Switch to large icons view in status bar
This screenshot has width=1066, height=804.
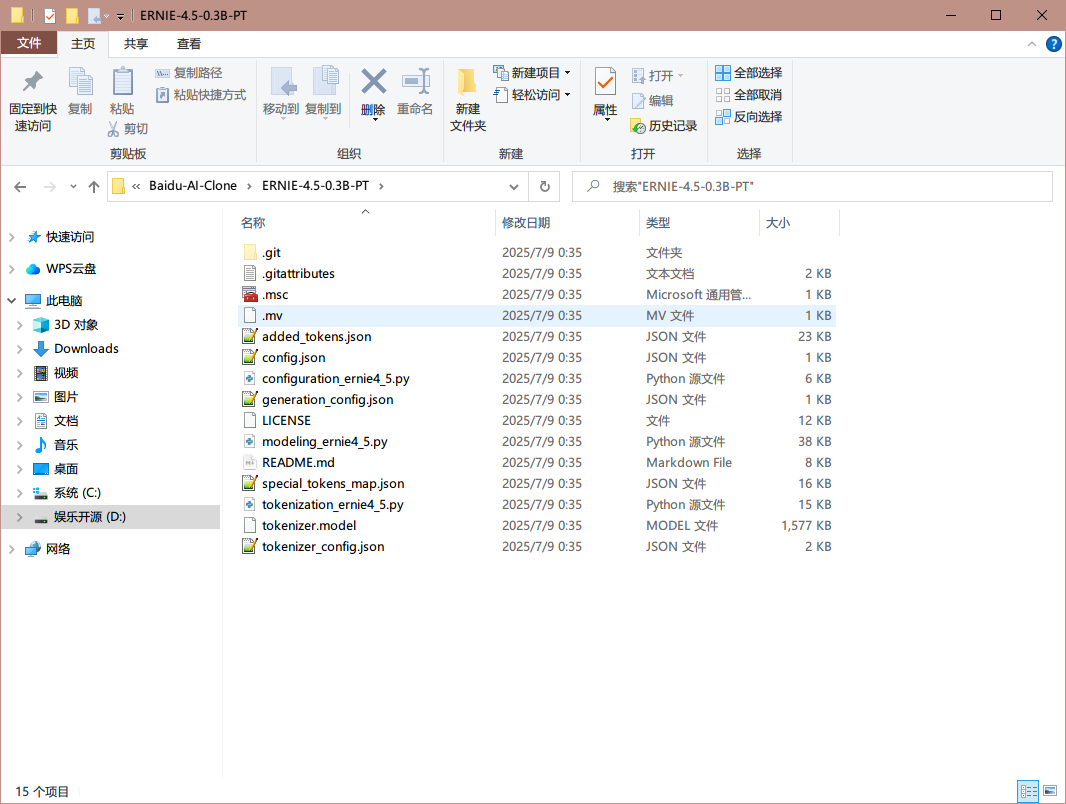coord(1050,791)
